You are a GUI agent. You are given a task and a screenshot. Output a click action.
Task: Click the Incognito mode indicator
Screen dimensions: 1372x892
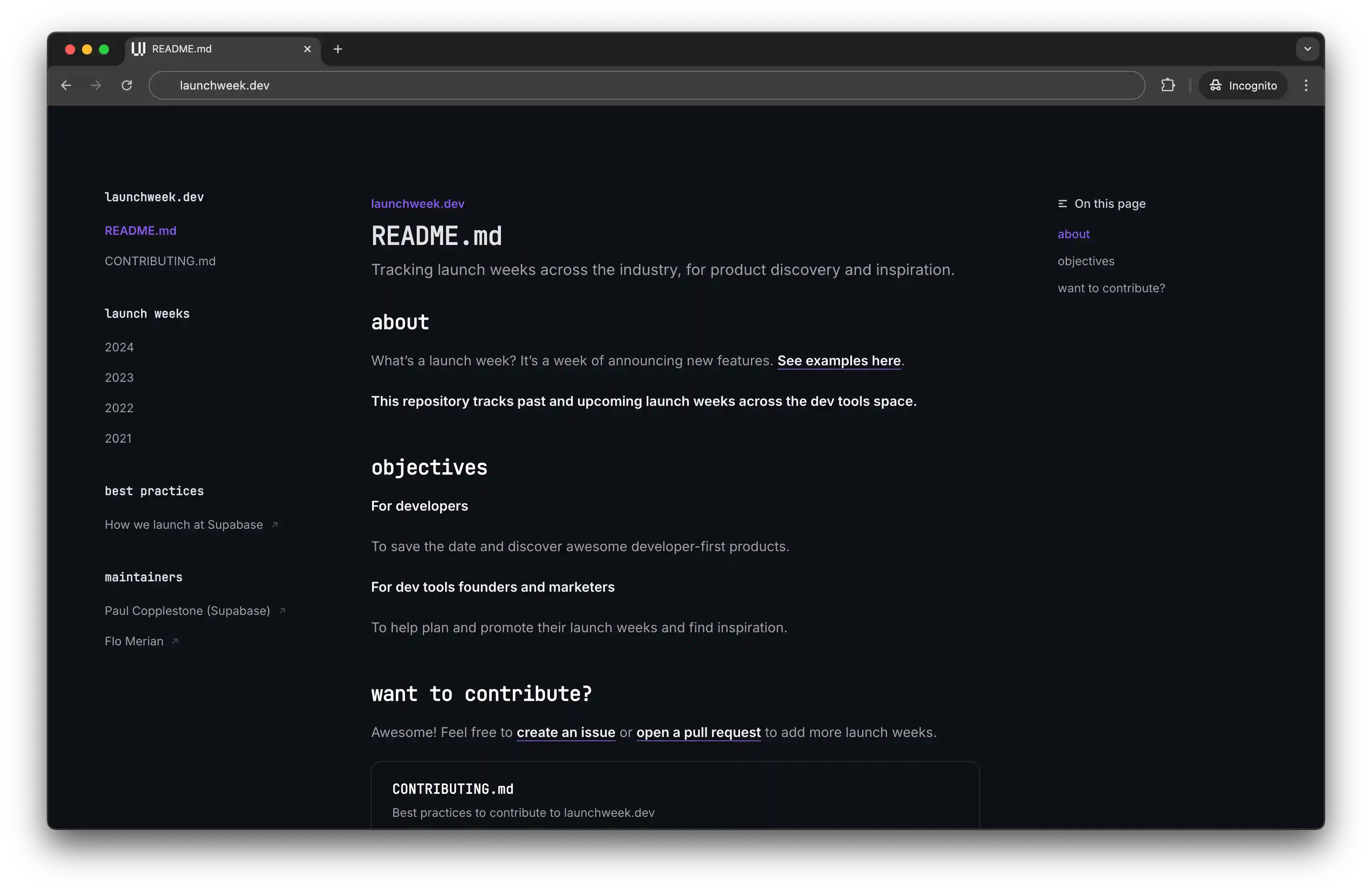coord(1243,85)
